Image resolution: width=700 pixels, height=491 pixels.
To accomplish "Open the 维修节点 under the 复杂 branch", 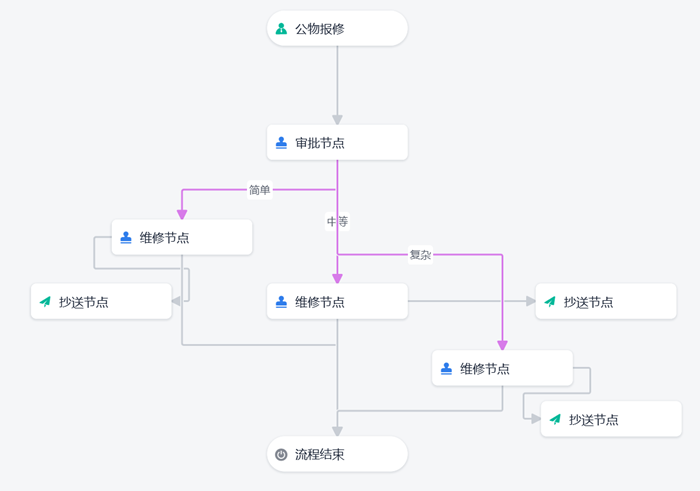I will 502,369.
